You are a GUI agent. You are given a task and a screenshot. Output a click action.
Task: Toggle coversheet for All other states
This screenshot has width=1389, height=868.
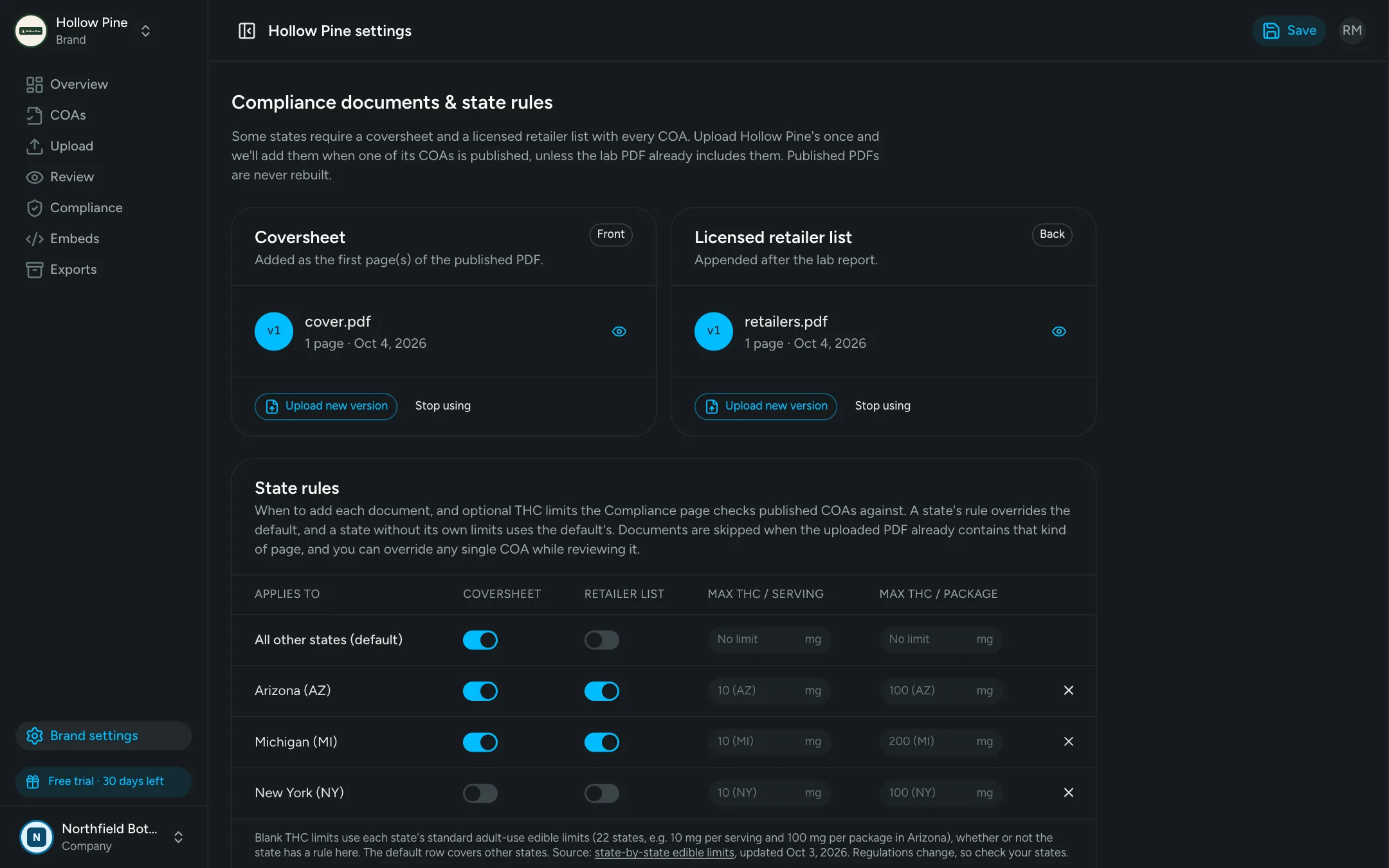480,640
